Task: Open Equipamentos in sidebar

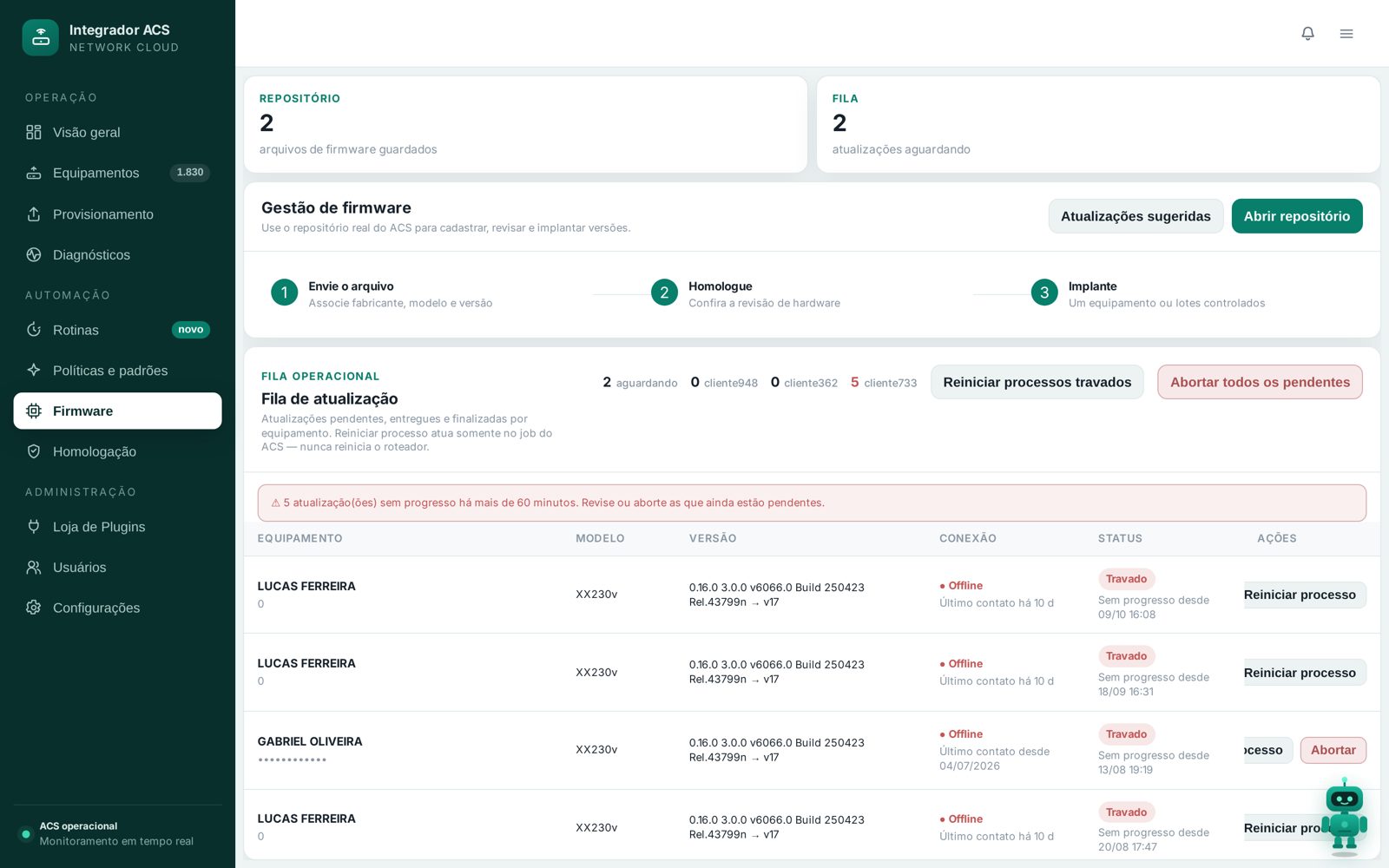Action: (x=117, y=173)
